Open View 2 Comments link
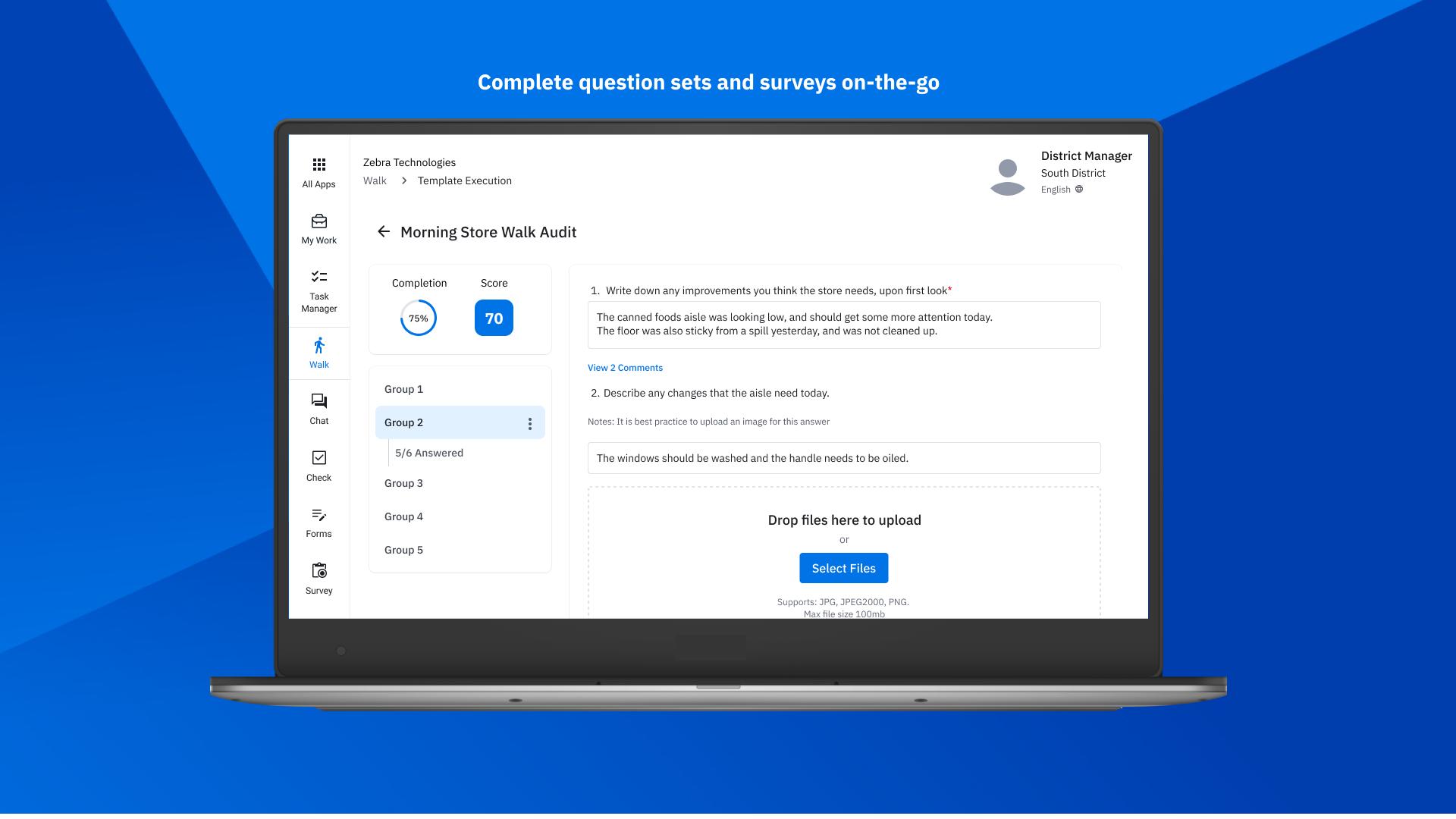This screenshot has height=819, width=1456. point(625,368)
